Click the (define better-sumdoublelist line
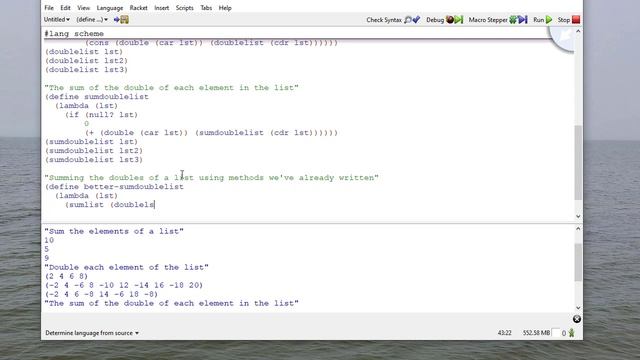 (x=114, y=187)
